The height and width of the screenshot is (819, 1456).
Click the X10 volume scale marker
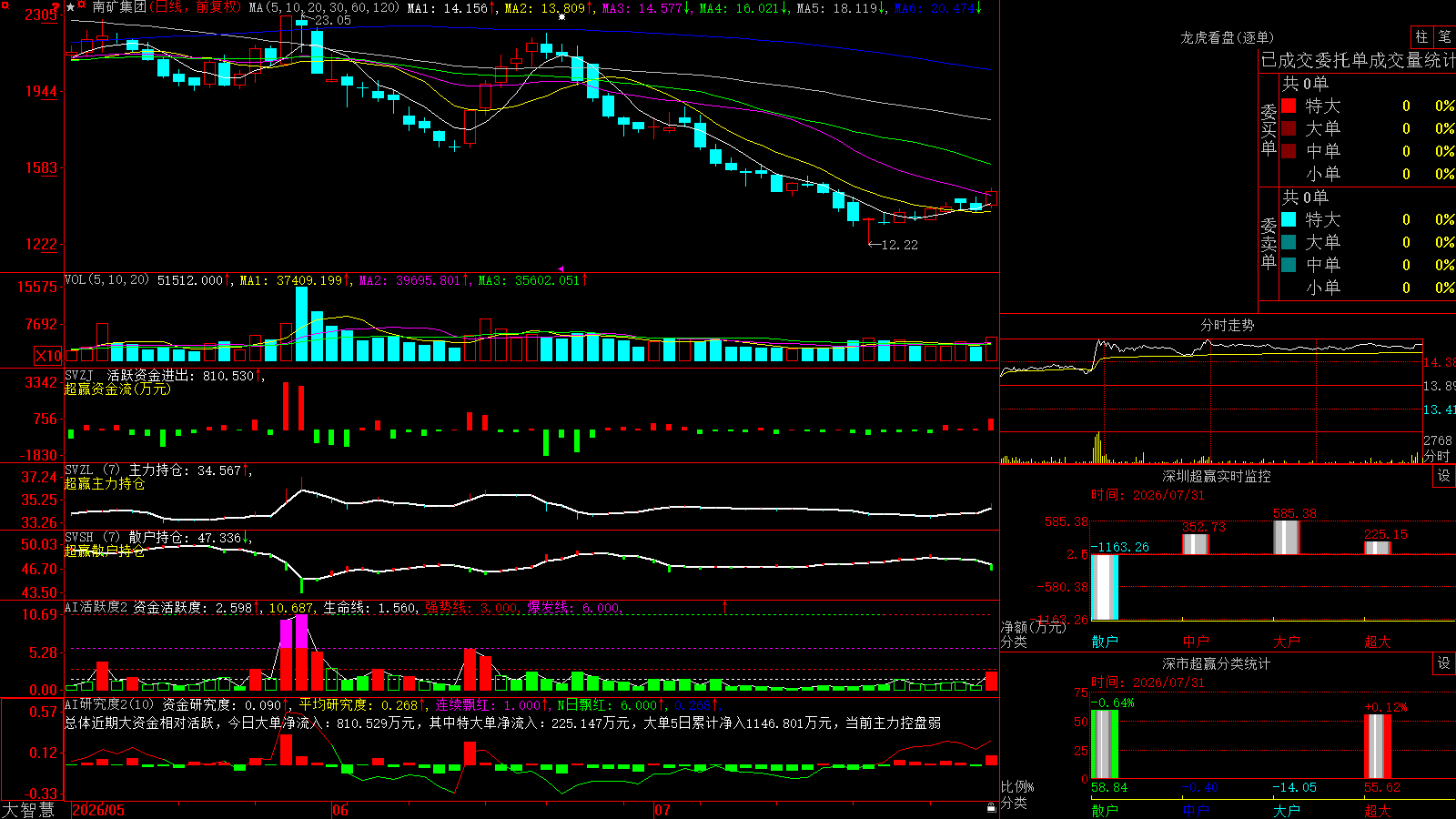48,356
